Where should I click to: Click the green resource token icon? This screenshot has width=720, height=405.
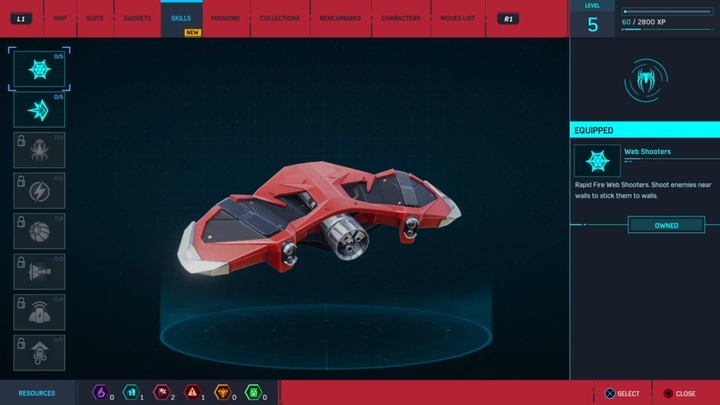point(253,393)
